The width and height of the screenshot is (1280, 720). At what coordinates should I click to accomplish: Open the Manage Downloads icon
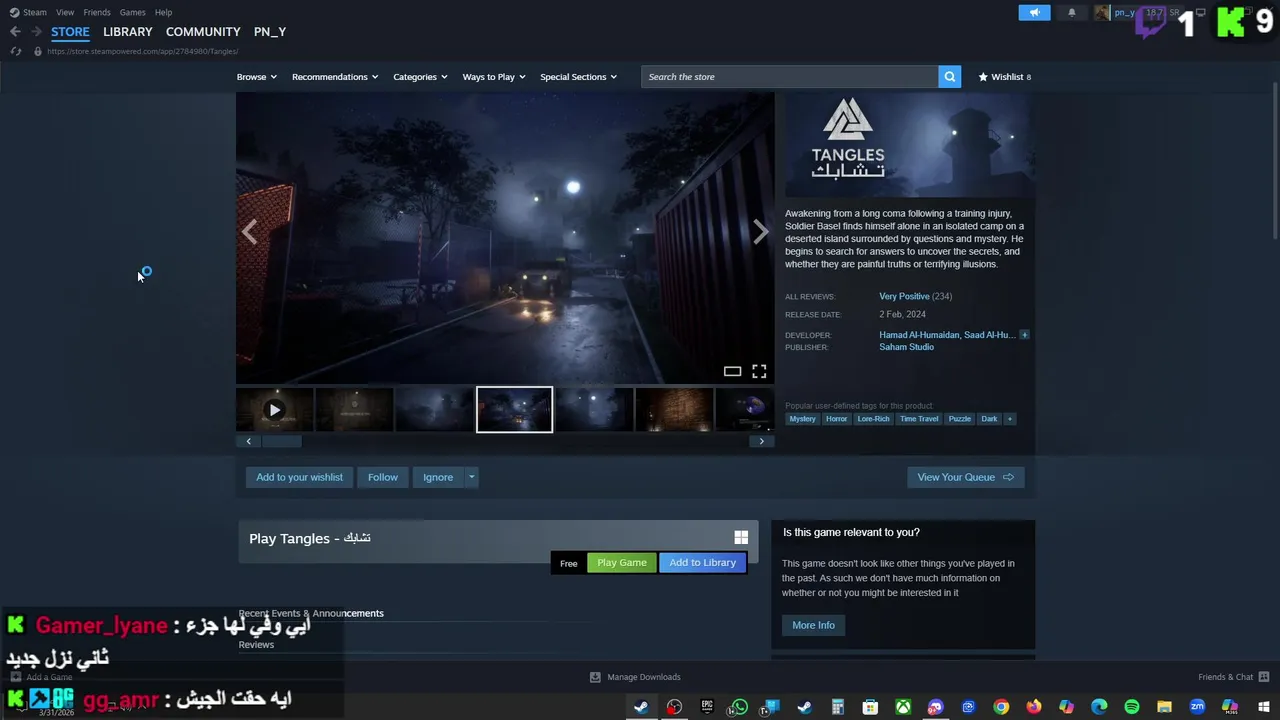(x=595, y=677)
